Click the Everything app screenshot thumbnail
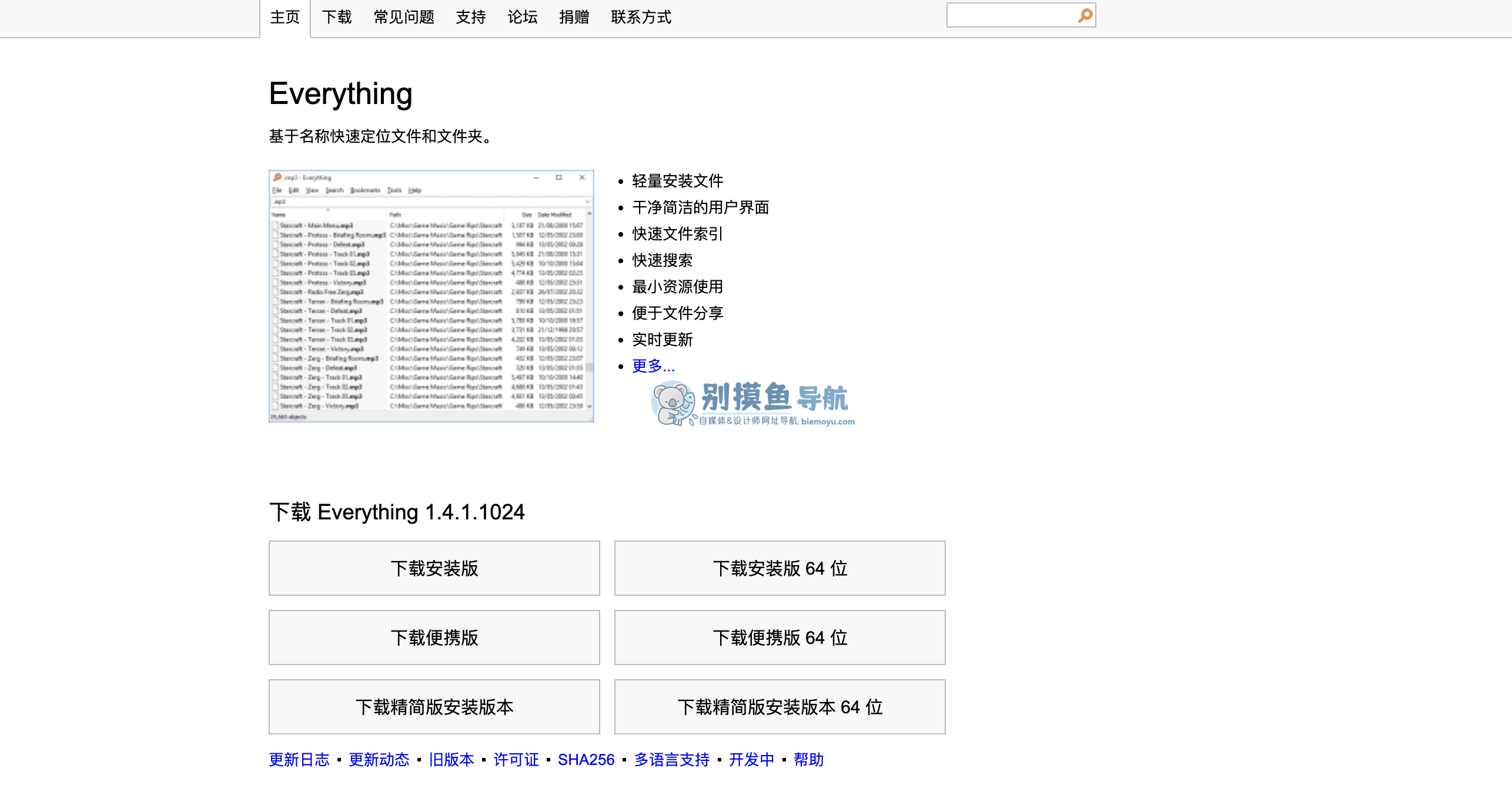This screenshot has height=812, width=1512. tap(431, 296)
